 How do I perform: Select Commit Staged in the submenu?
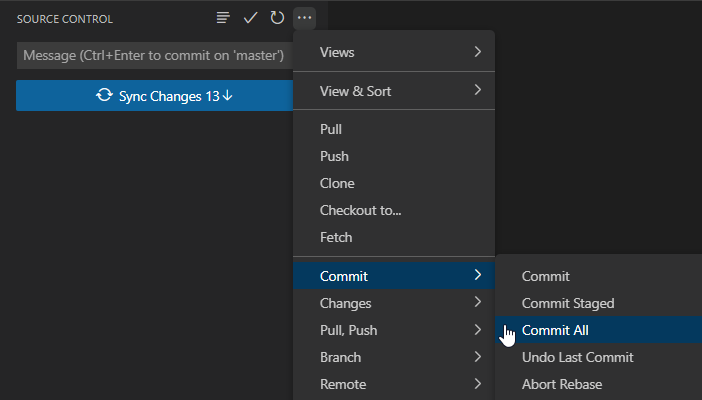(568, 303)
